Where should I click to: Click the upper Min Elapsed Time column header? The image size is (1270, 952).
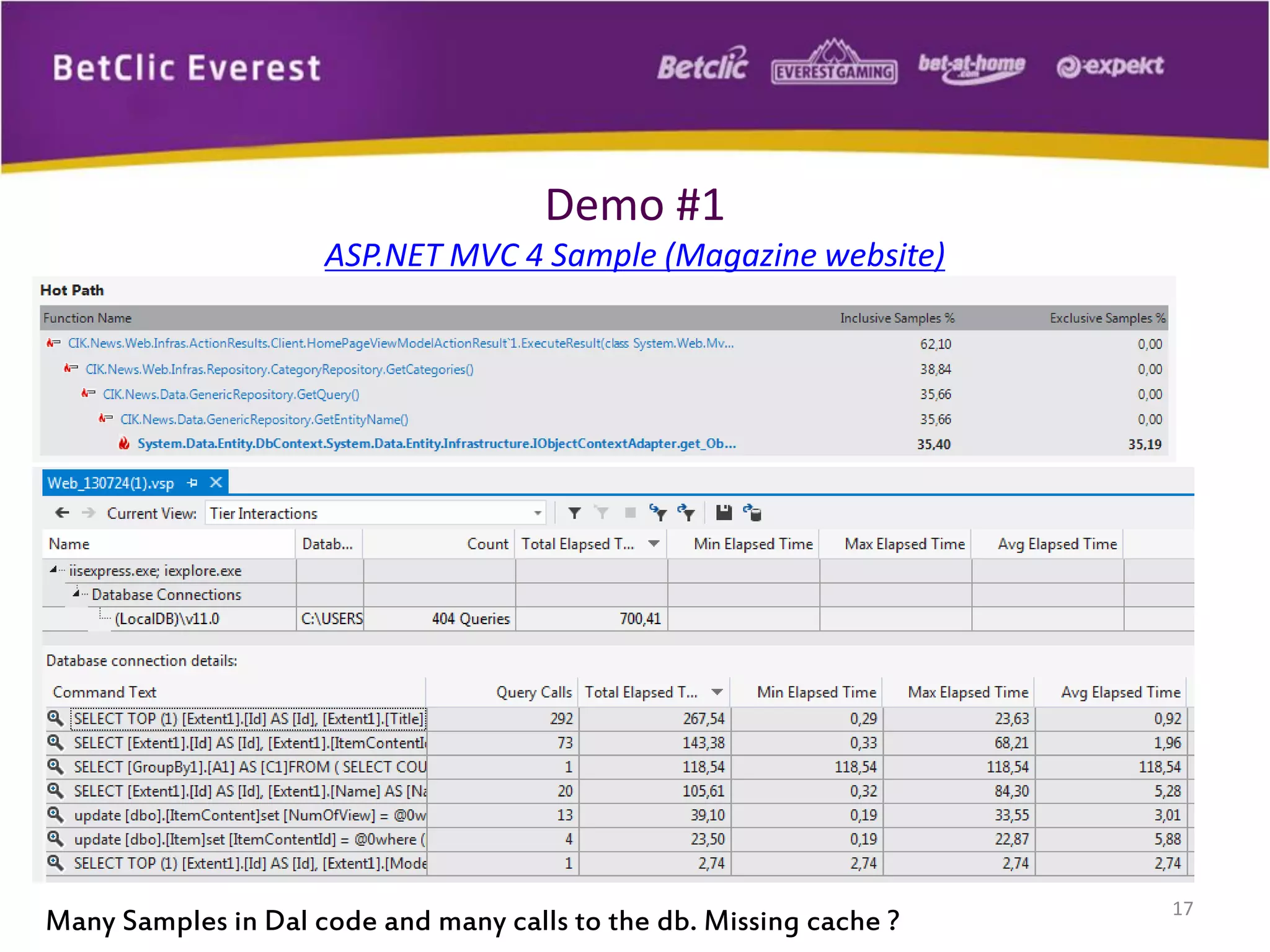click(744, 544)
